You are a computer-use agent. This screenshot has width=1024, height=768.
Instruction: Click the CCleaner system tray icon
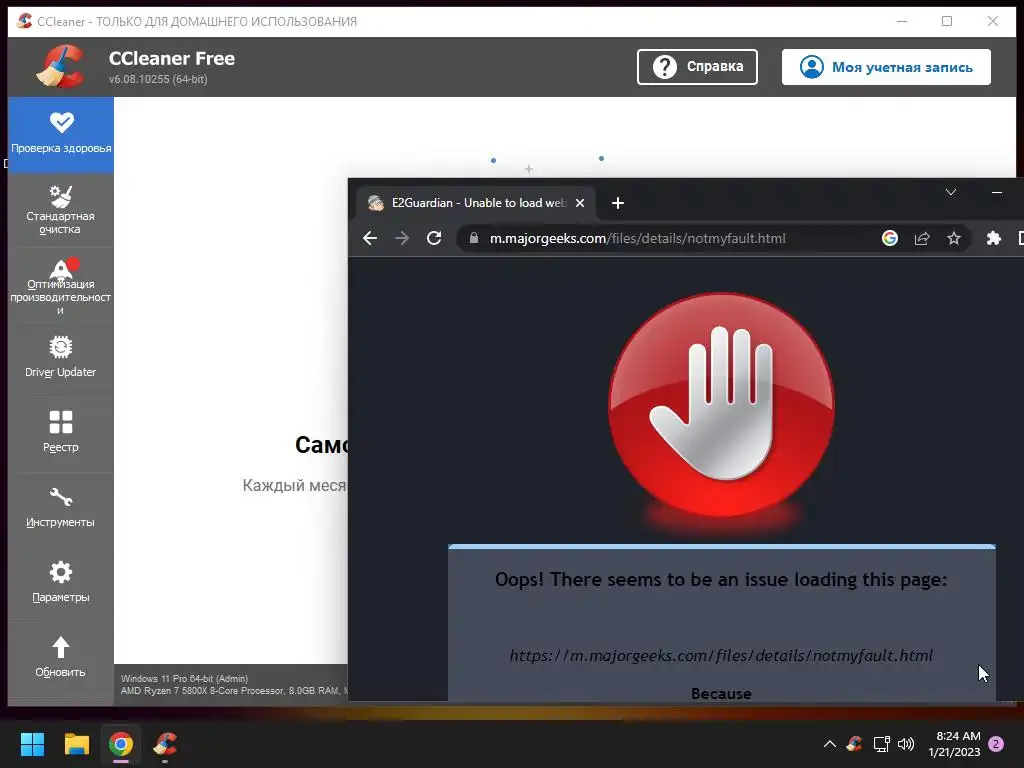(x=854, y=744)
